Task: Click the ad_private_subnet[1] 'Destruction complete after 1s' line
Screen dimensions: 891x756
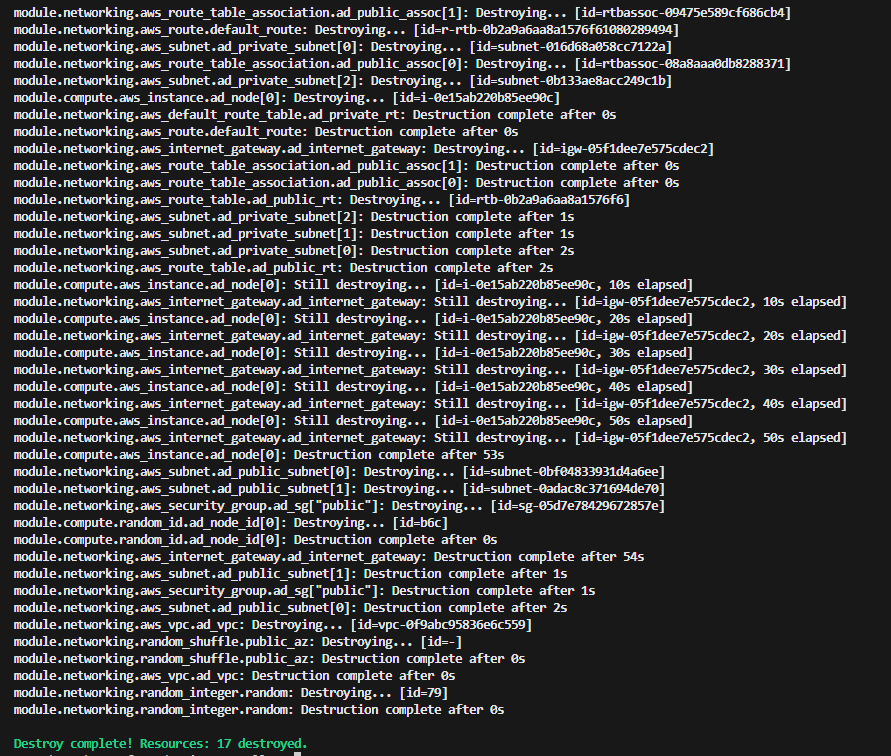Action: pos(294,234)
